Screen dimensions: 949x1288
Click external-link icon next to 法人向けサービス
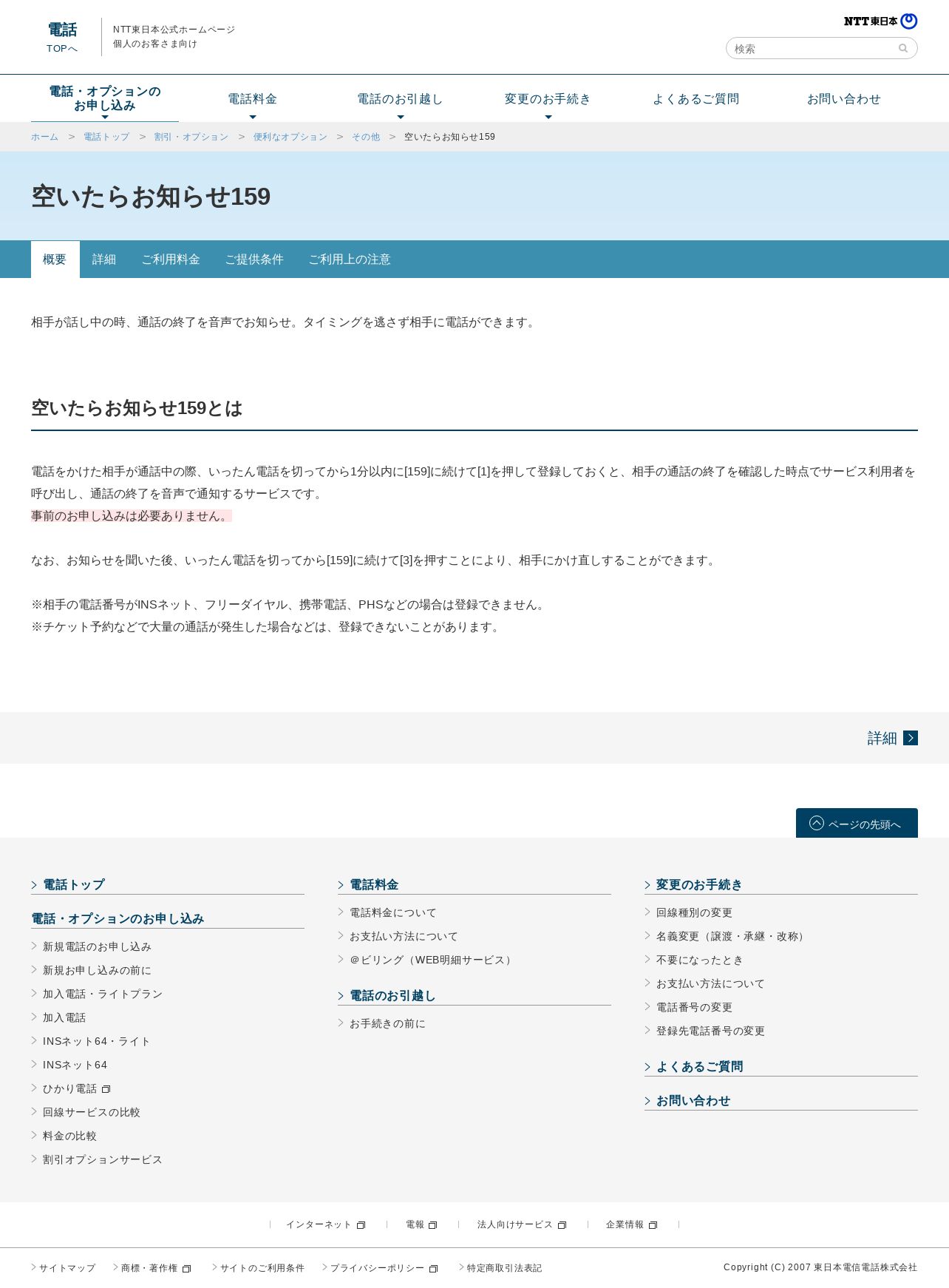(562, 1225)
